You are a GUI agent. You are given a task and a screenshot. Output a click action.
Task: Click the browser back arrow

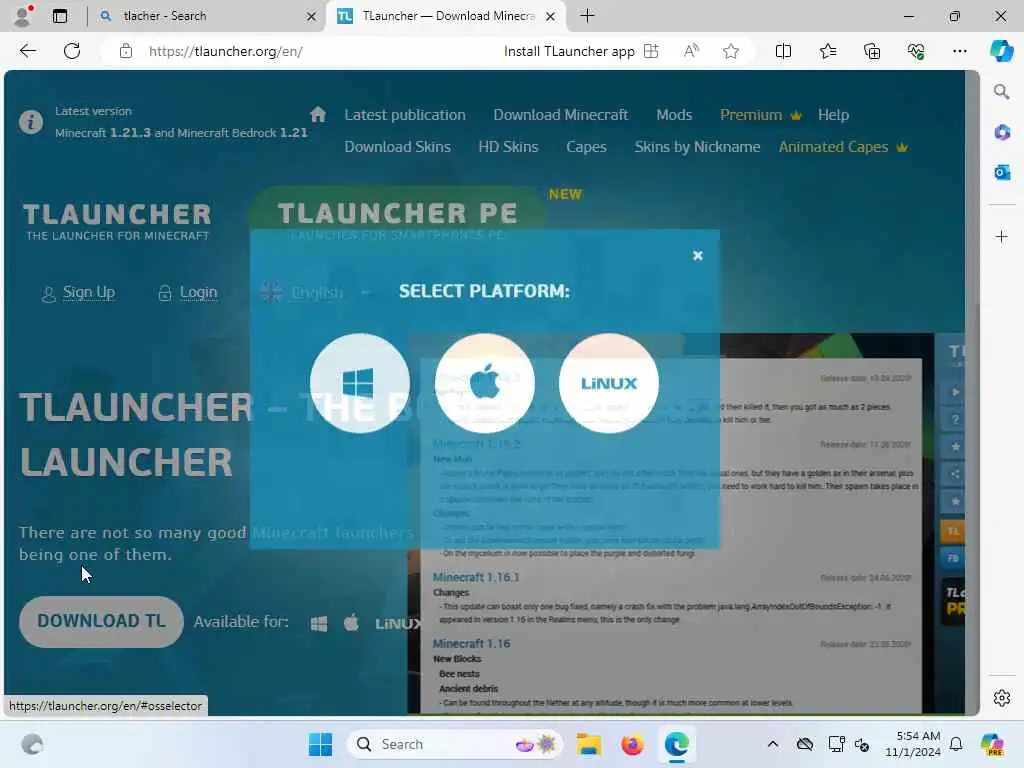[x=27, y=51]
